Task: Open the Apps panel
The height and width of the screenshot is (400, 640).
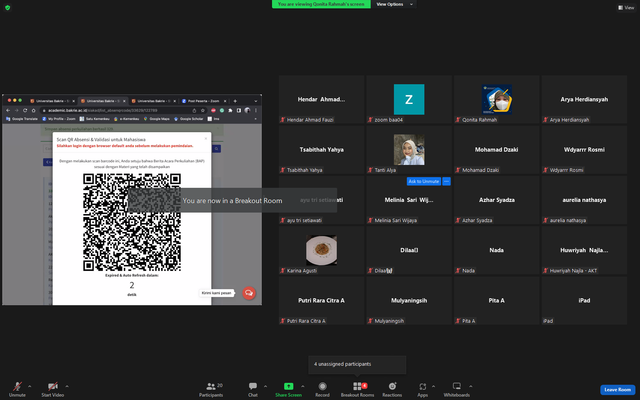Action: click(x=422, y=389)
